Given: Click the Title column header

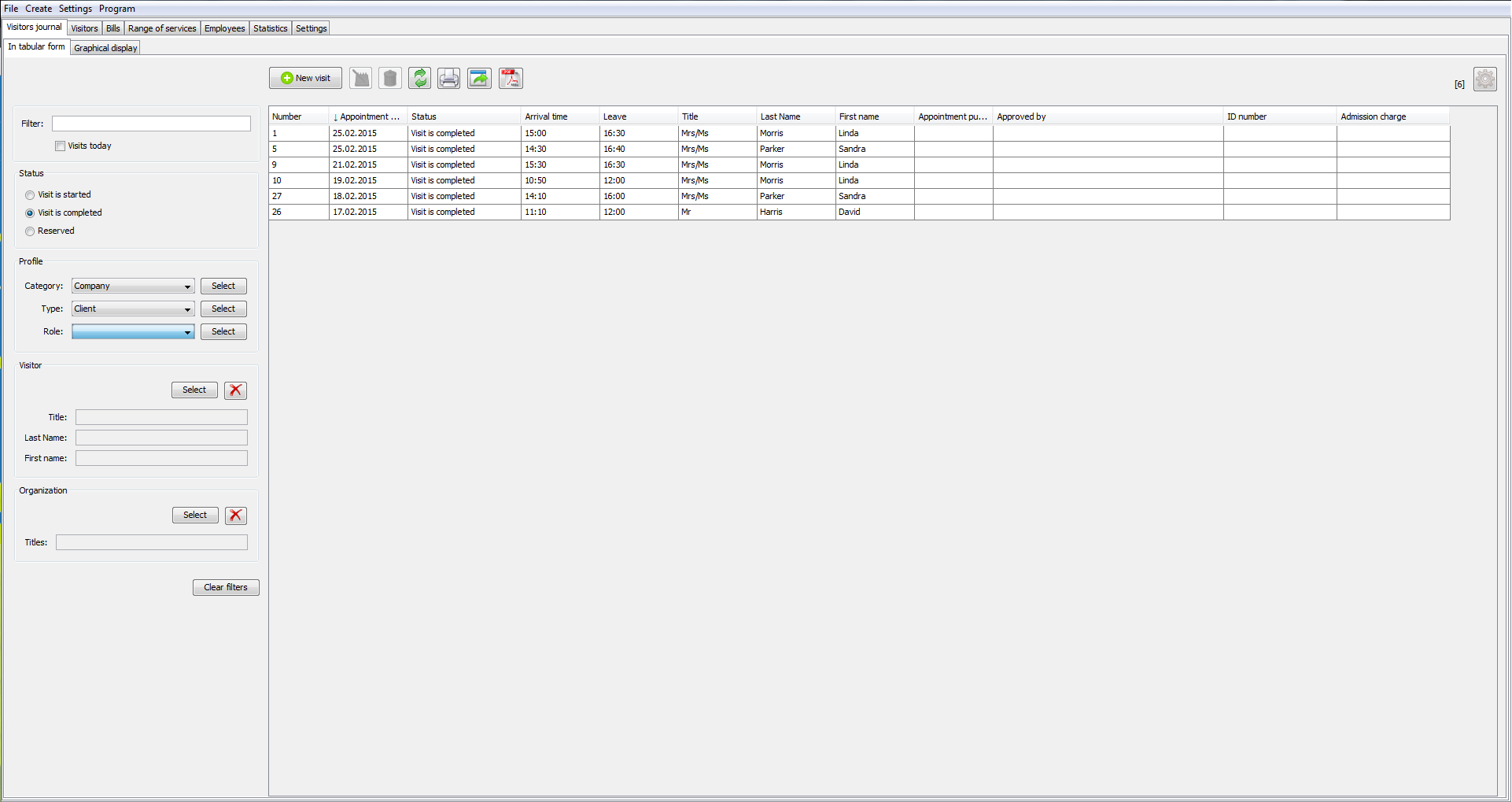Looking at the screenshot, I should coord(717,116).
